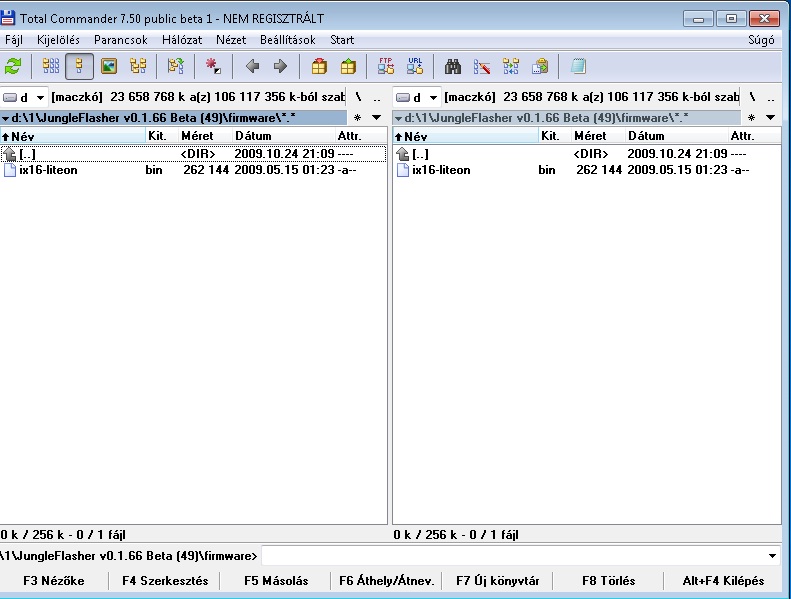
Task: Open the left panel drive dropdown
Action: coord(26,98)
